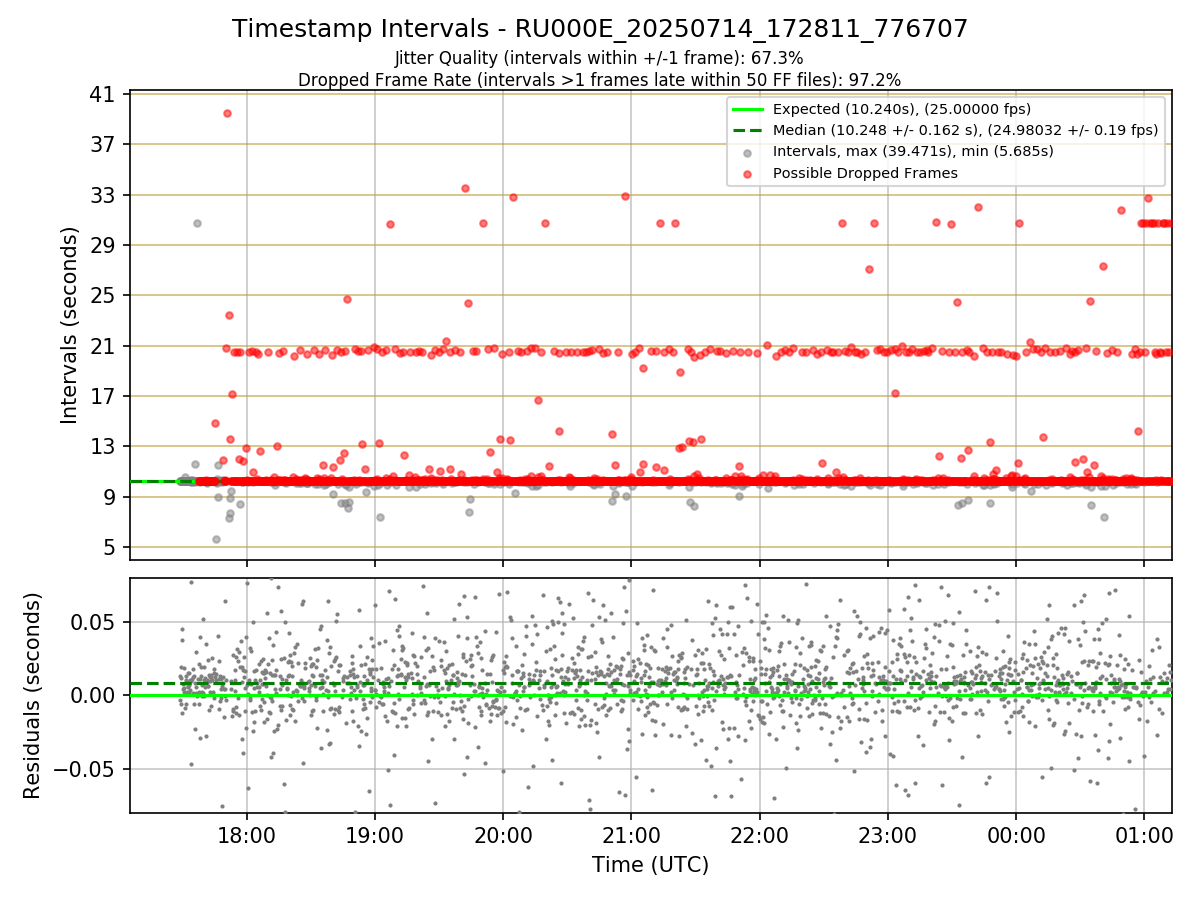1200x900 pixels.
Task: Click the 01:00 x-axis tick label
Action: 1144,835
